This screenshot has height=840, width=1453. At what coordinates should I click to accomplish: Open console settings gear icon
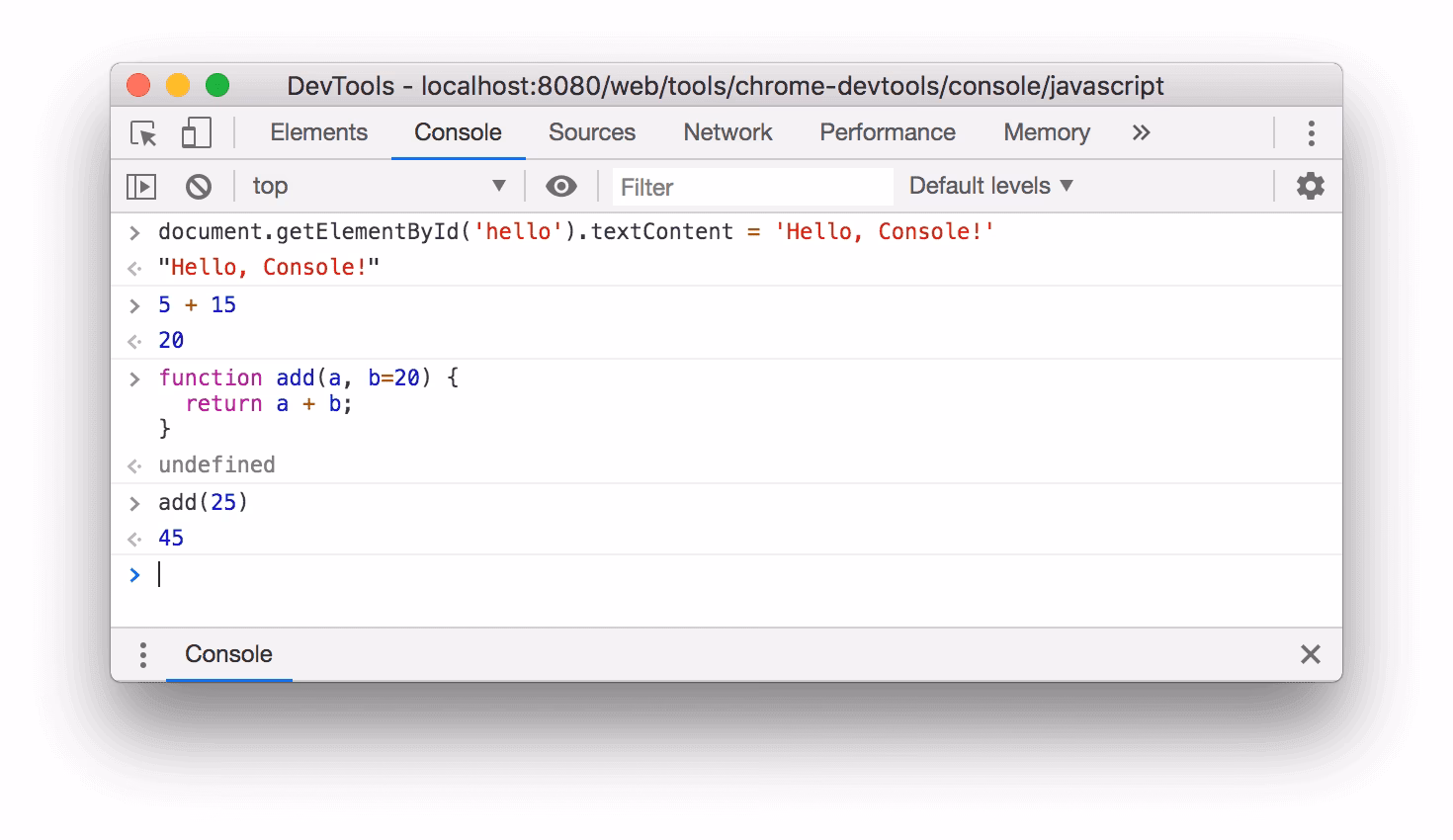point(1311,186)
